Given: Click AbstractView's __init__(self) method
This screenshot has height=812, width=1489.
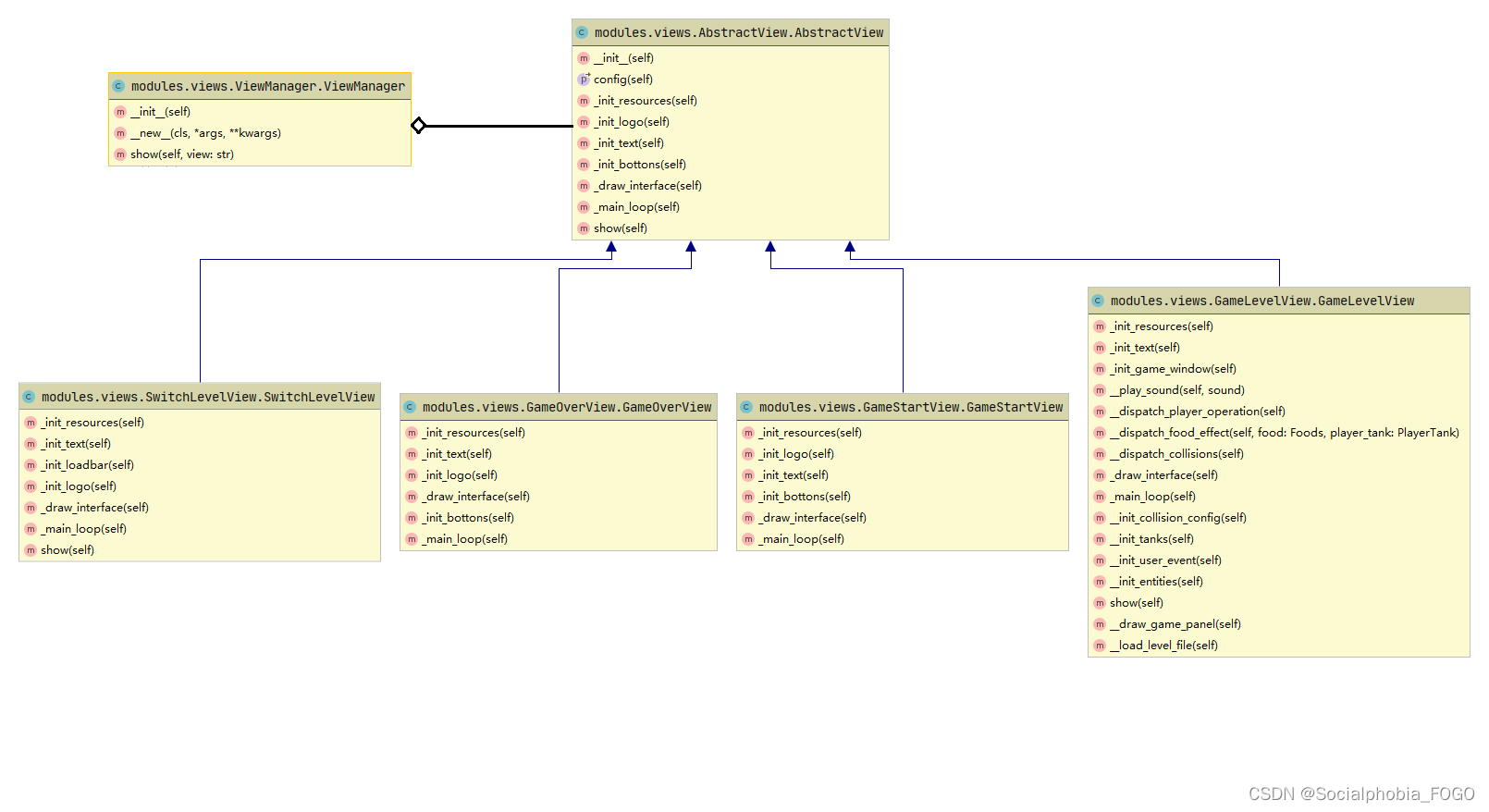Looking at the screenshot, I should point(623,58).
